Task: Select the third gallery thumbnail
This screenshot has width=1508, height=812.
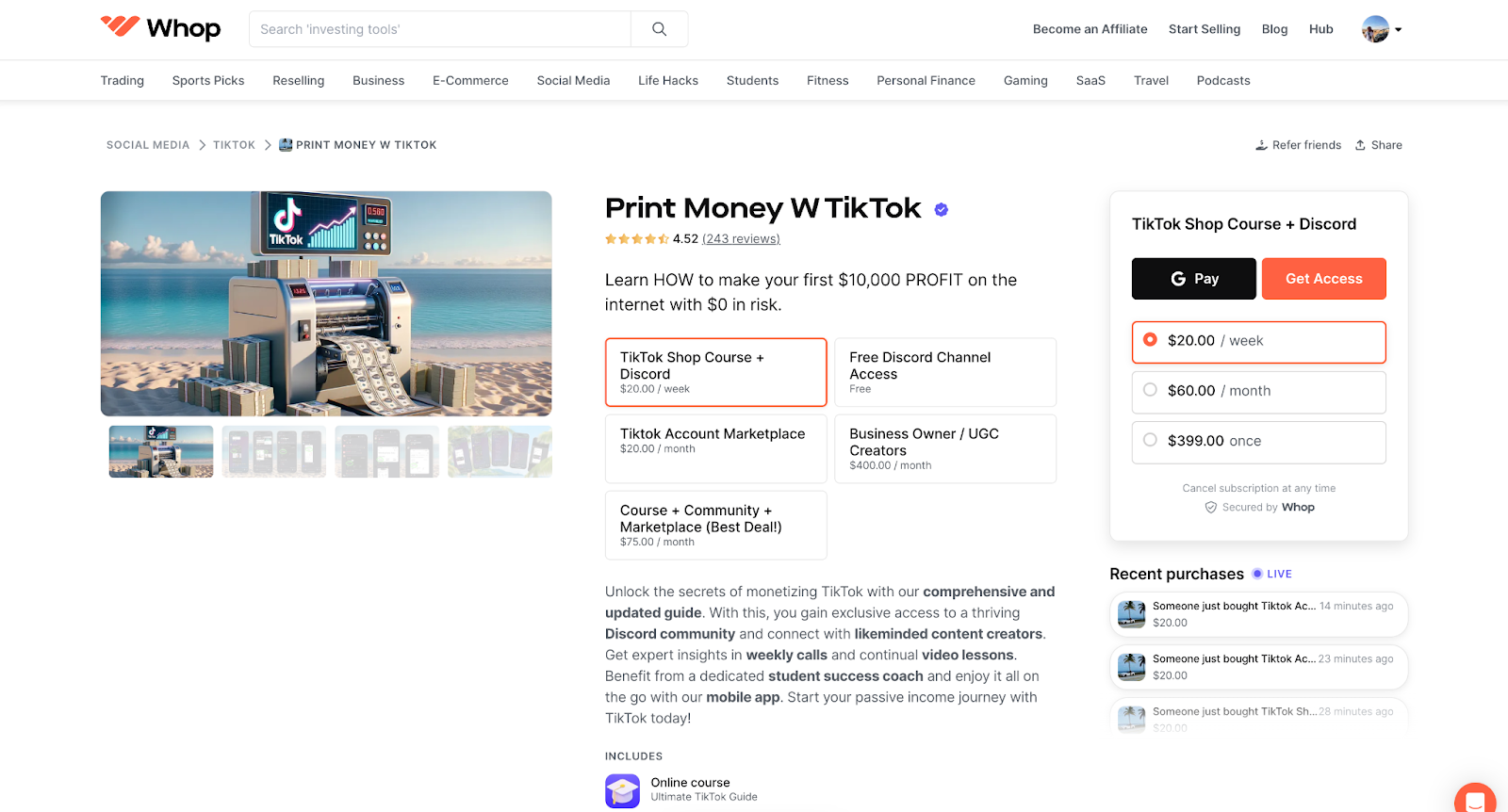Action: point(387,452)
